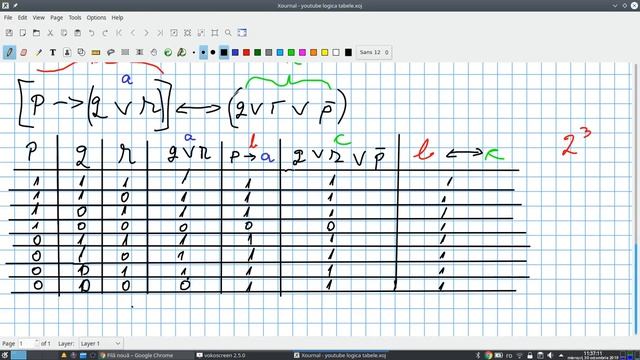Pick the blue color swatch

[x=235, y=52]
